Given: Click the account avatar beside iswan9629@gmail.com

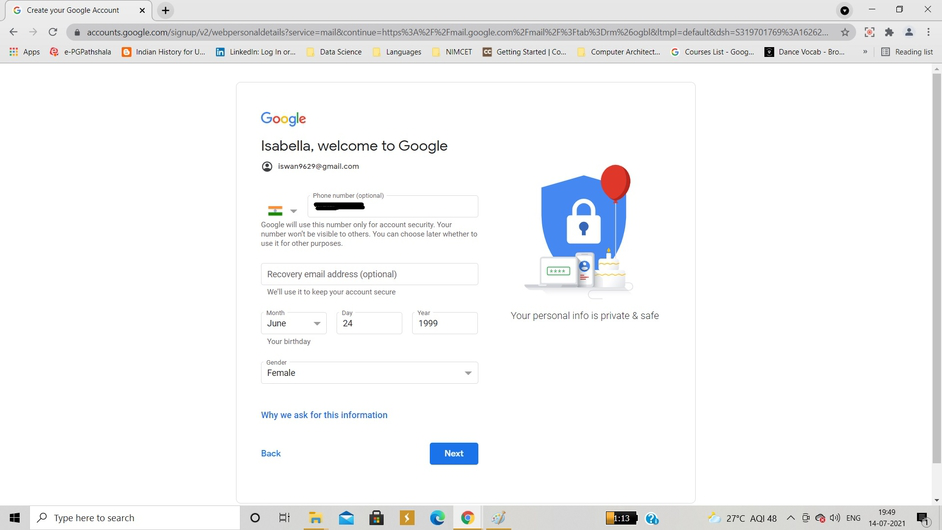Looking at the screenshot, I should [267, 166].
